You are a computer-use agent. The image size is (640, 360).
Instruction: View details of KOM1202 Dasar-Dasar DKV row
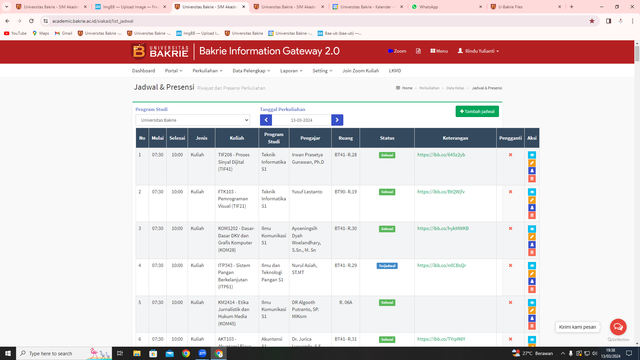tap(531, 229)
